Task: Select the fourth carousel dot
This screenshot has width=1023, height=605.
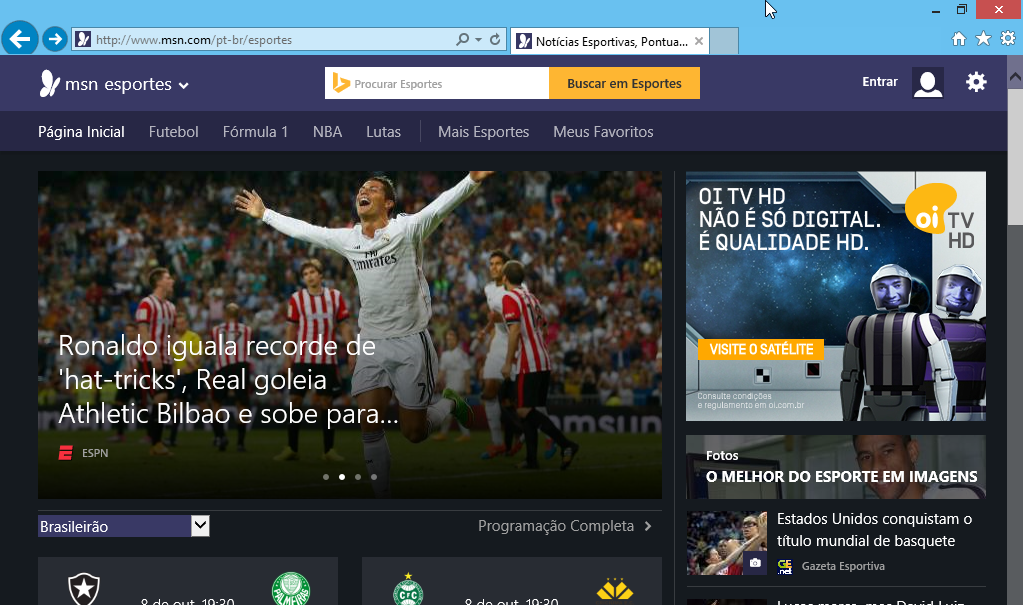Action: coord(374,477)
